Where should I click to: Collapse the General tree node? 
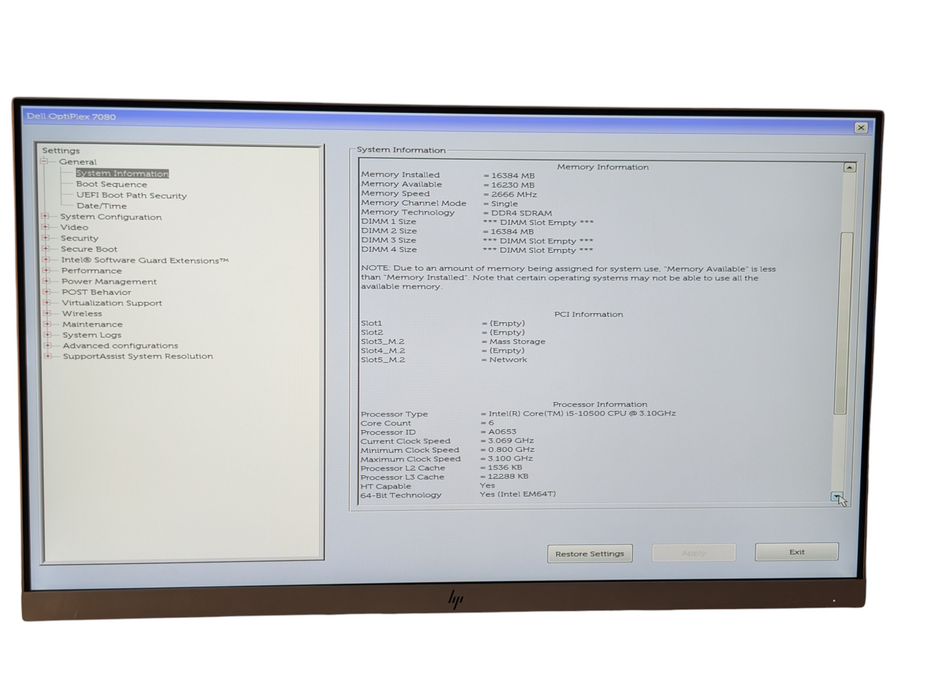point(44,161)
